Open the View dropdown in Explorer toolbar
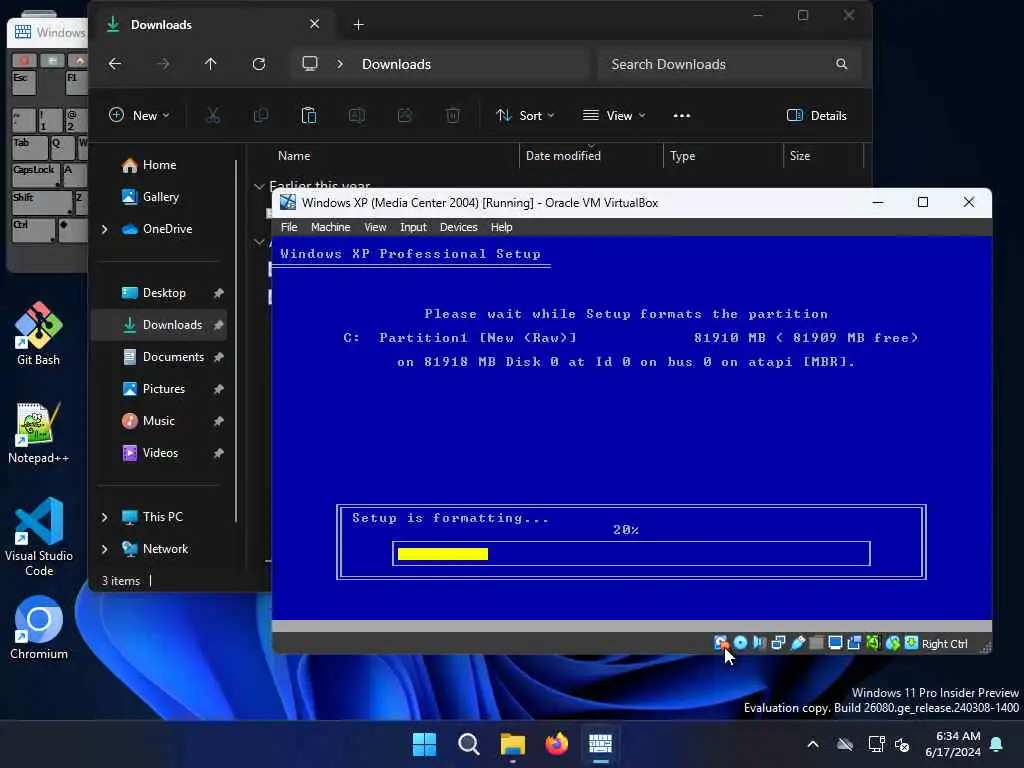Image resolution: width=1024 pixels, height=768 pixels. [x=614, y=116]
